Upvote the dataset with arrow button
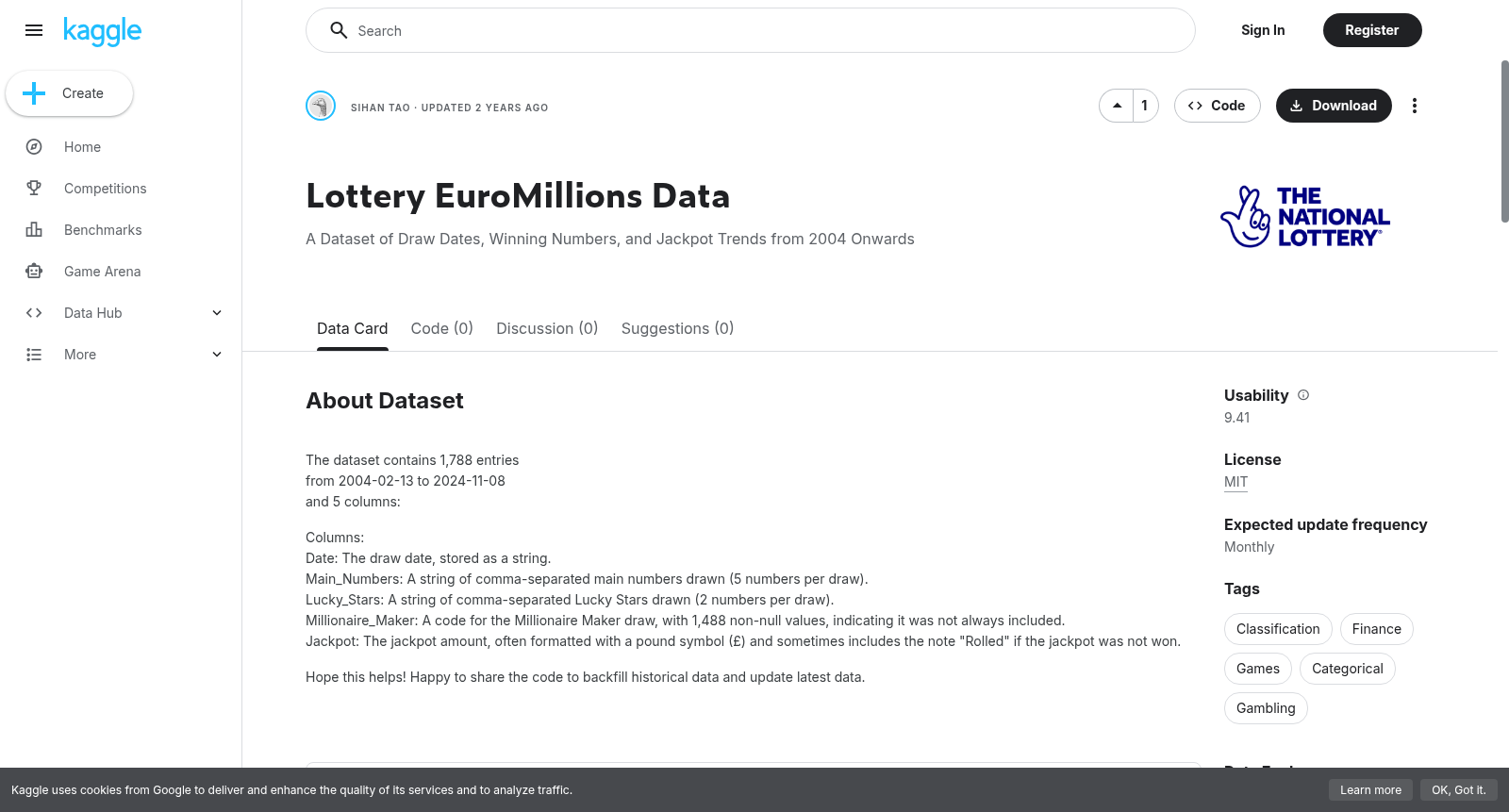The image size is (1509, 812). [1118, 106]
